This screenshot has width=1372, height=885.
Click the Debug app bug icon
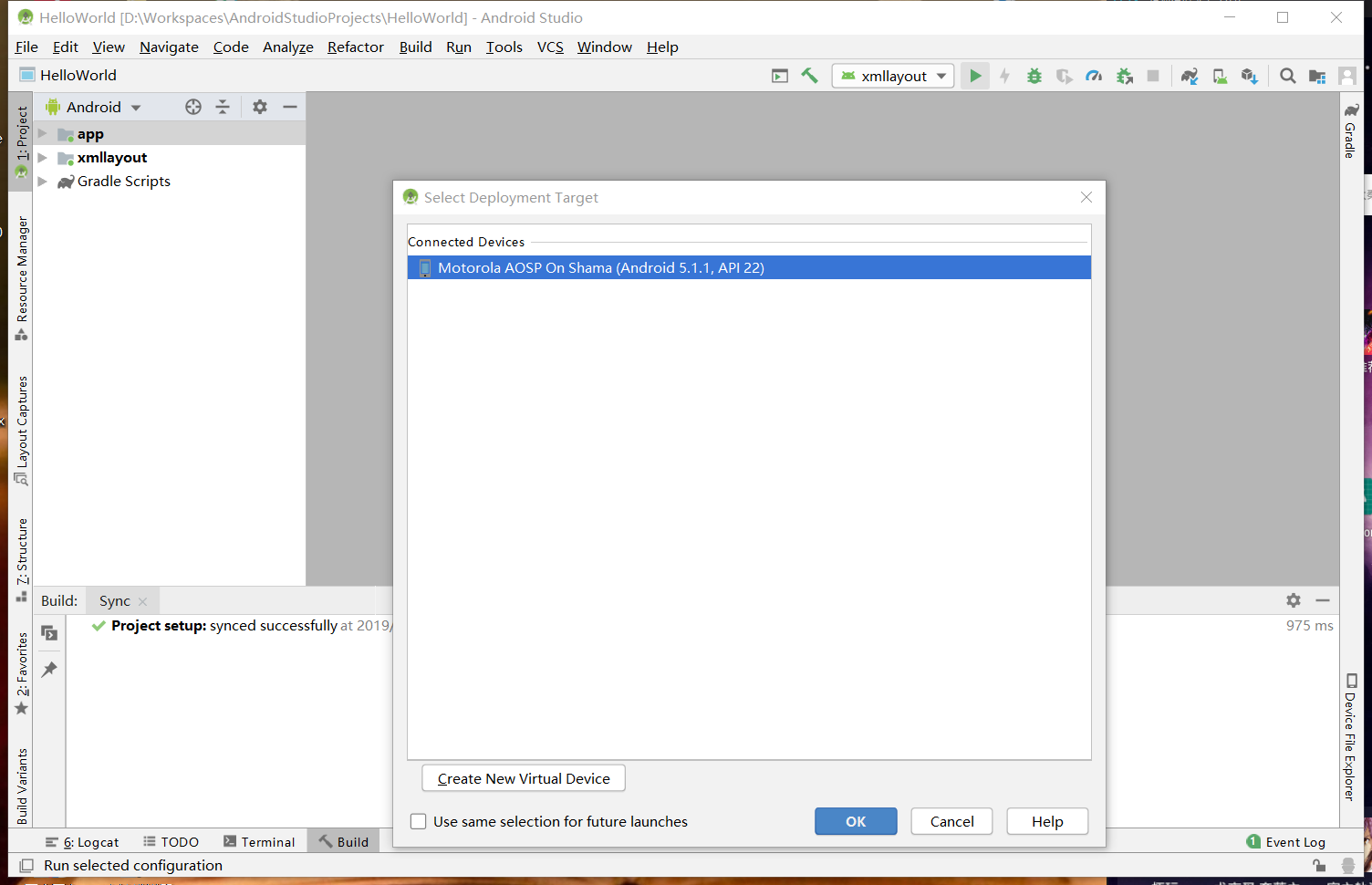coord(1034,76)
